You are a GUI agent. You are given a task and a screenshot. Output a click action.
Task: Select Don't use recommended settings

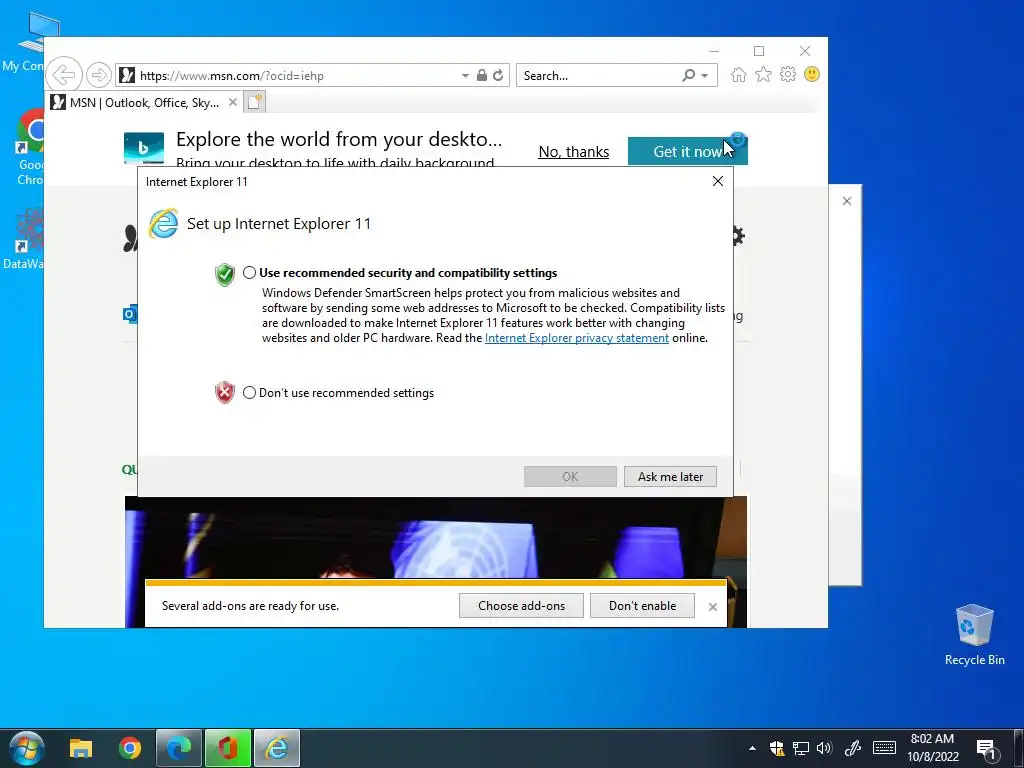tap(249, 393)
